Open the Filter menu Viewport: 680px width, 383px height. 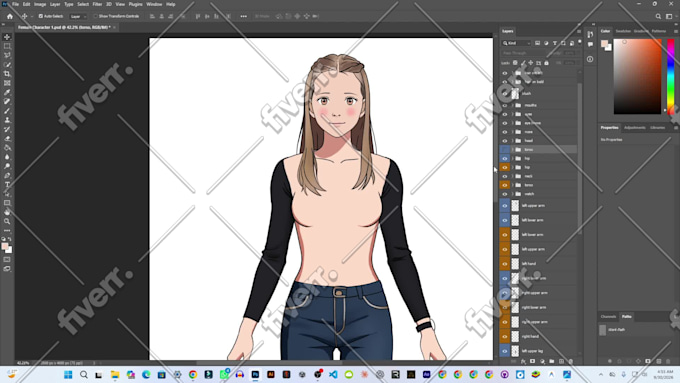[97, 4]
